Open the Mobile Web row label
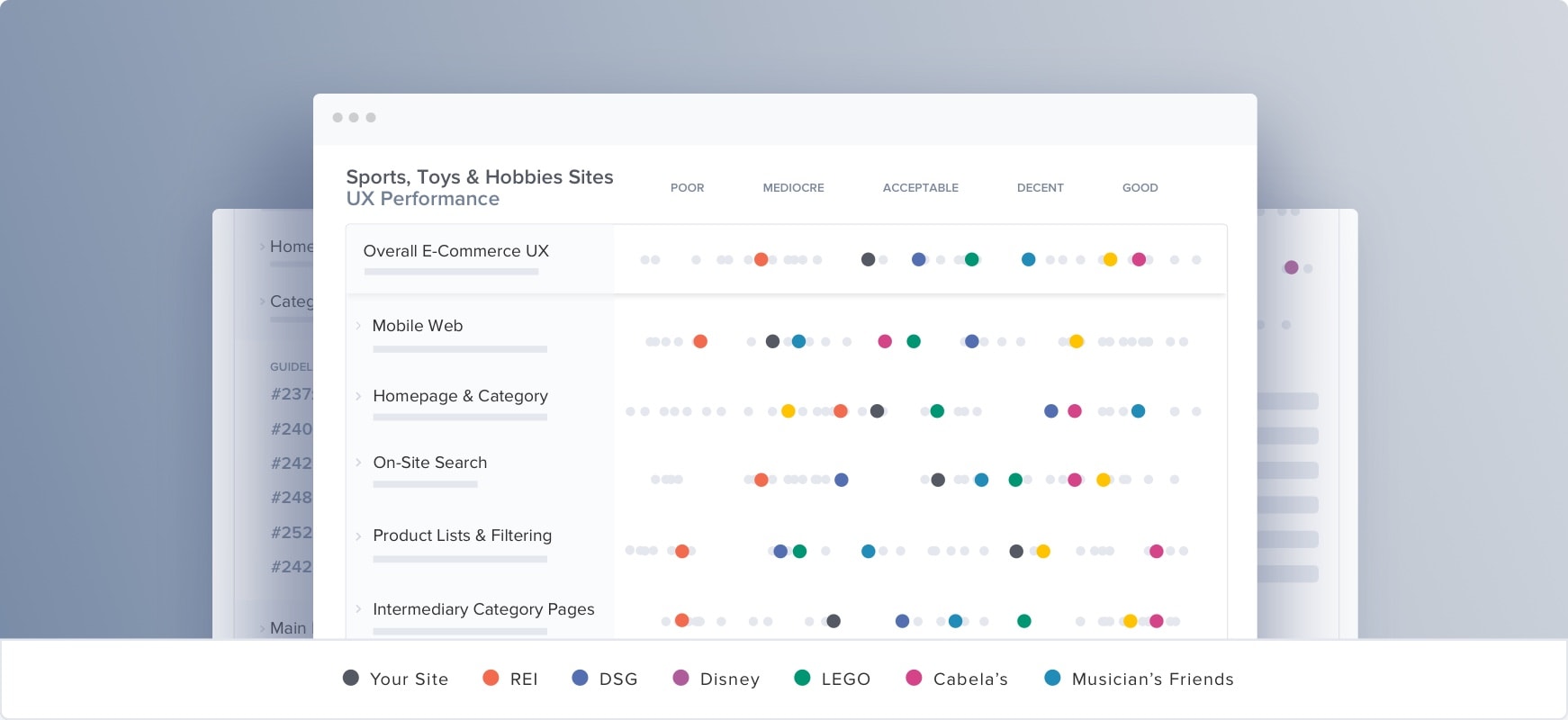Image resolution: width=1568 pixels, height=720 pixels. (x=418, y=326)
